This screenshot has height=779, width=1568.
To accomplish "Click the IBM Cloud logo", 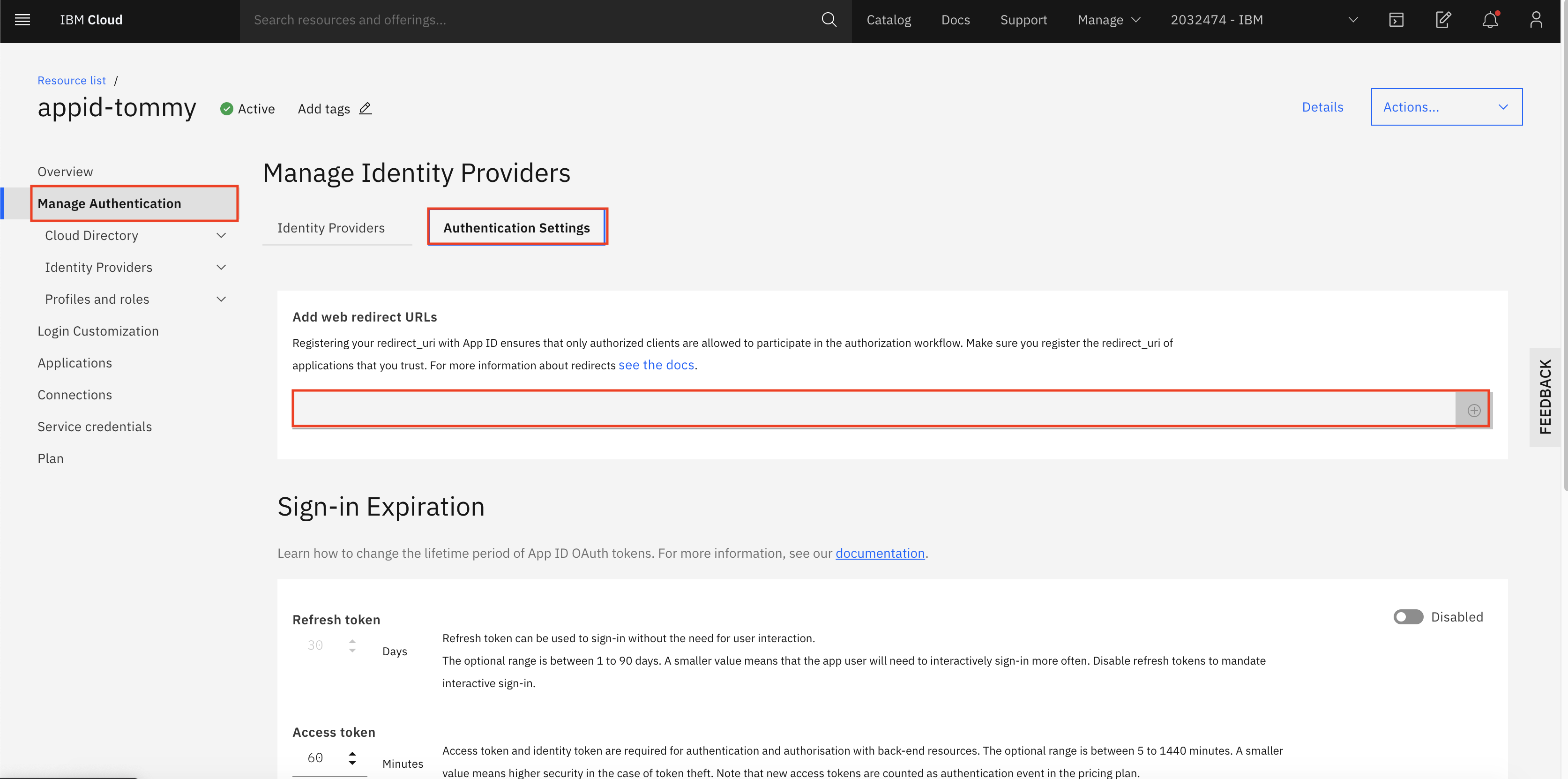I will 91,20.
